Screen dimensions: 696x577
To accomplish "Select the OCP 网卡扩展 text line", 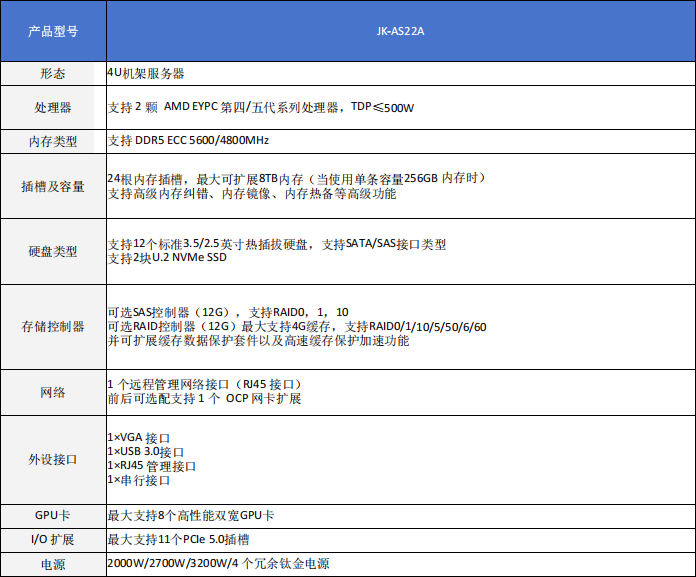I will click(204, 399).
